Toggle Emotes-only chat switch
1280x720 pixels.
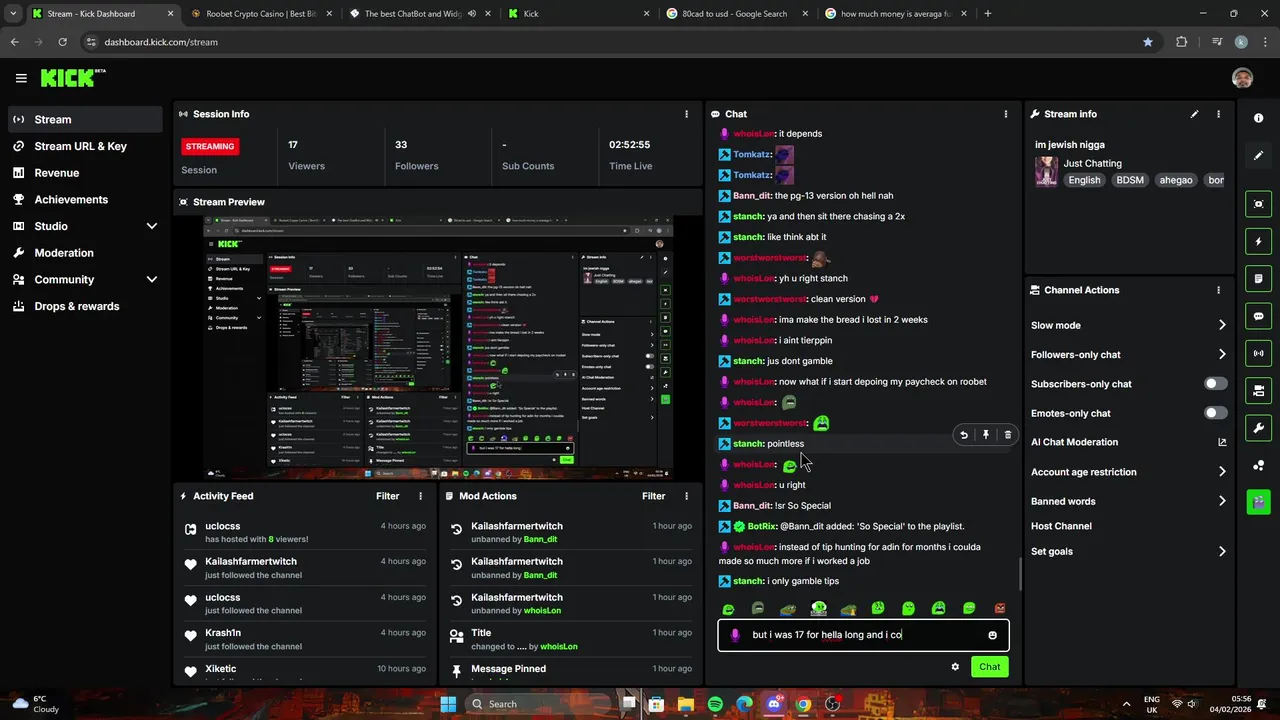tap(1215, 413)
